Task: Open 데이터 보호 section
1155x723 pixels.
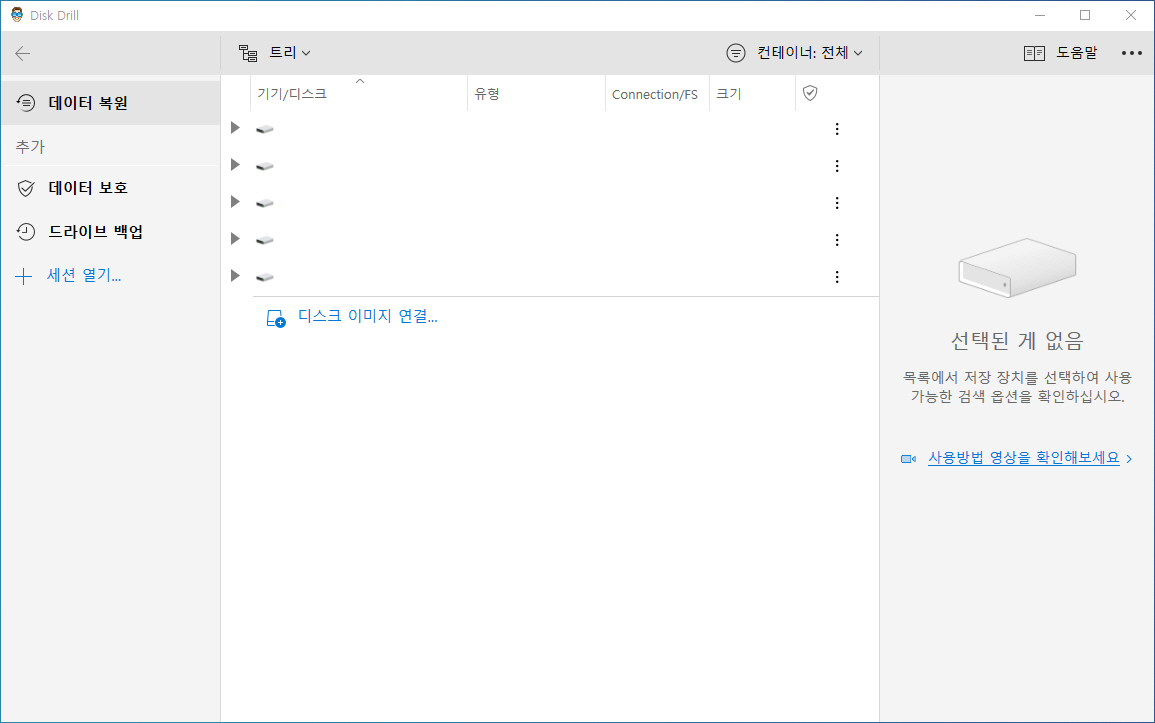Action: (x=110, y=188)
